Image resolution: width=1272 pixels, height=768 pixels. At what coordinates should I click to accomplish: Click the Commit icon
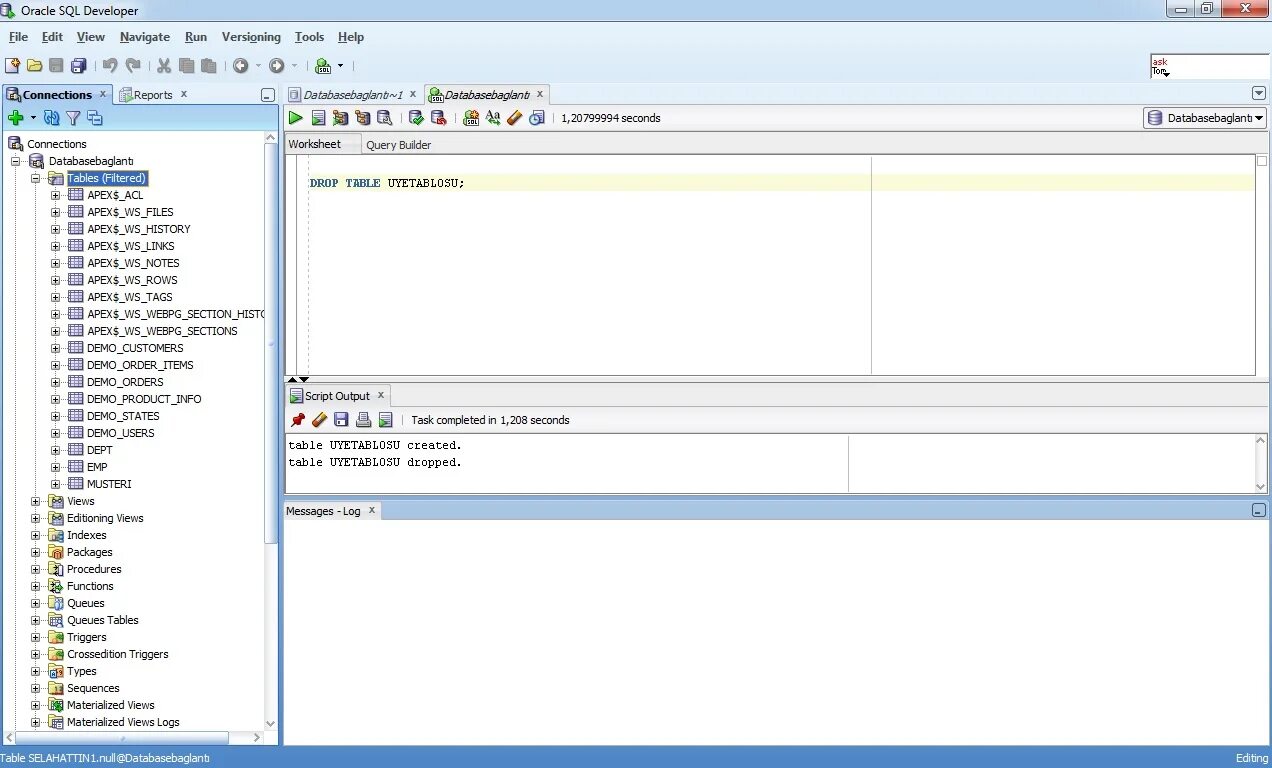click(x=416, y=118)
